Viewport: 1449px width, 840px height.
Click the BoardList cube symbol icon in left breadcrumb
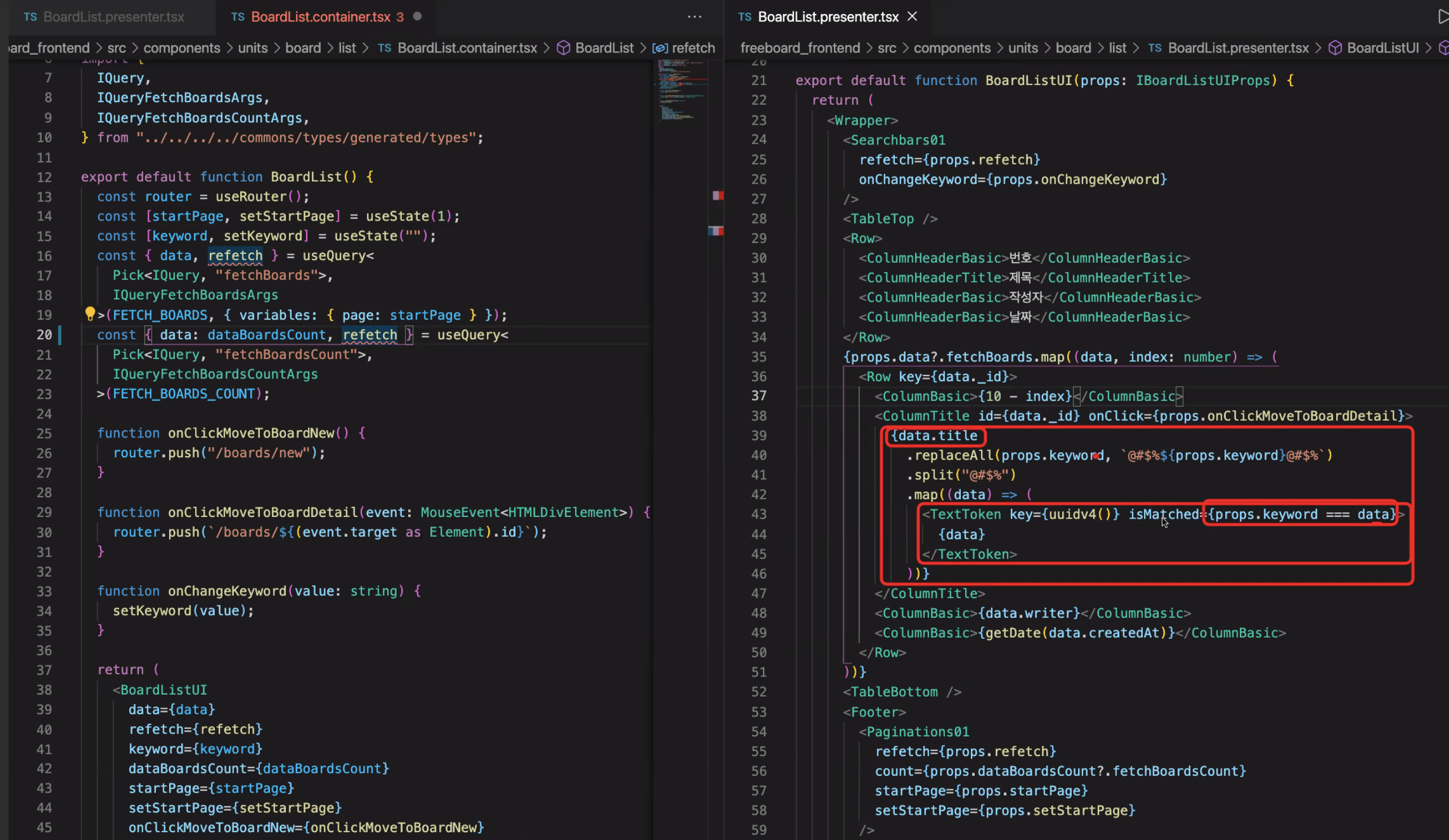click(563, 48)
